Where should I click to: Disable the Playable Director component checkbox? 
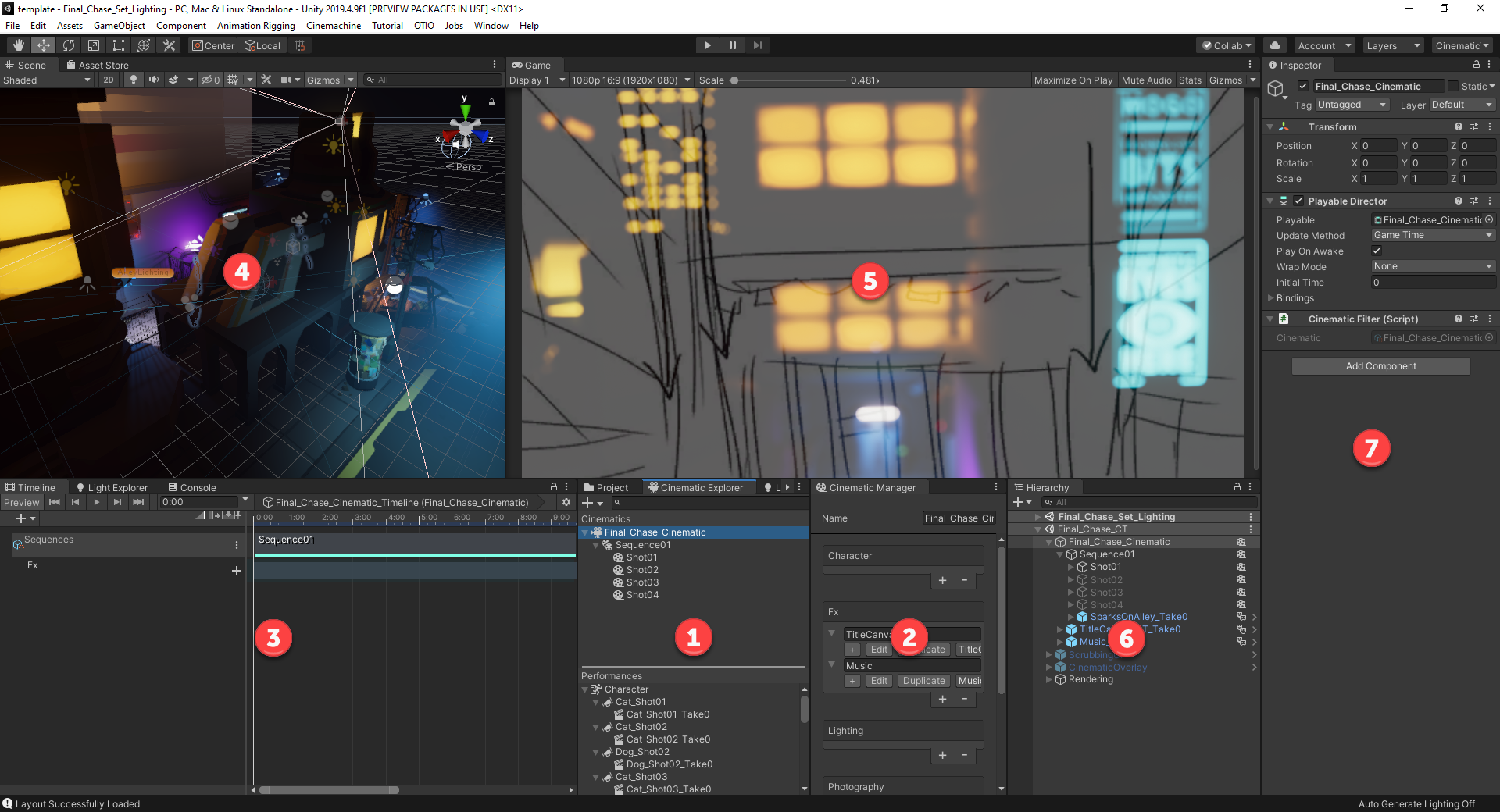pyautogui.click(x=1298, y=201)
